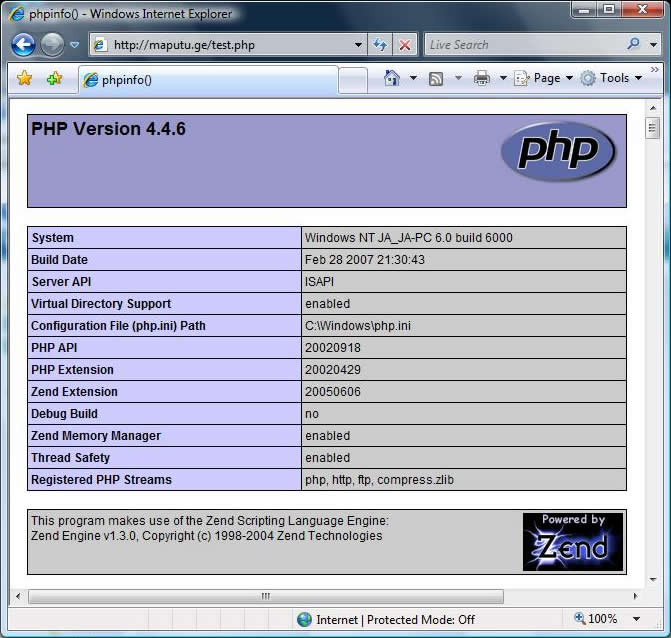Click the vertical scrollbar down arrow
This screenshot has width=671, height=638.
(653, 580)
